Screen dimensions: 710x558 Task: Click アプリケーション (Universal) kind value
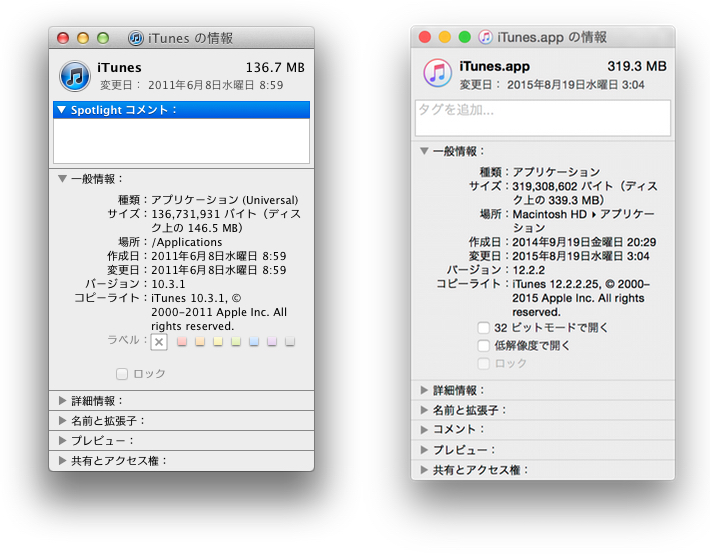coord(225,200)
